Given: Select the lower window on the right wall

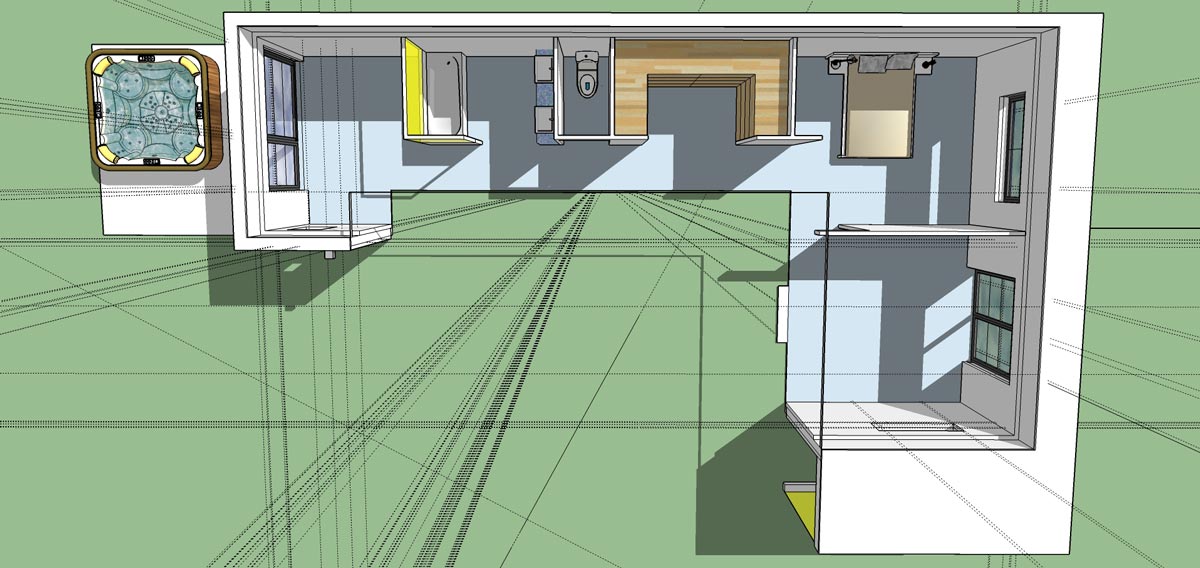Looking at the screenshot, I should click(x=994, y=325).
